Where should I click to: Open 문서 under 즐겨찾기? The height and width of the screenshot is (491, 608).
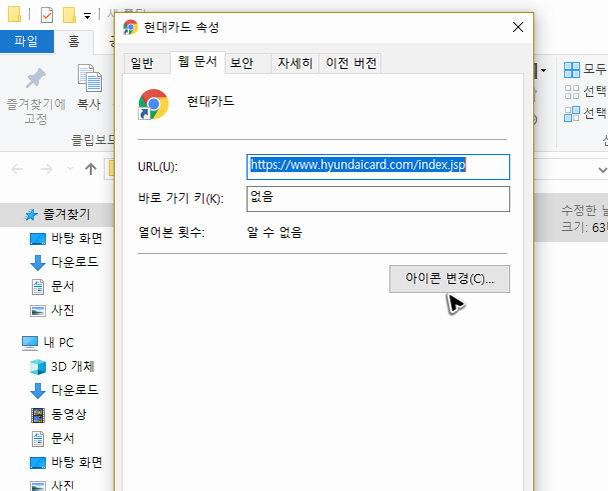62,287
